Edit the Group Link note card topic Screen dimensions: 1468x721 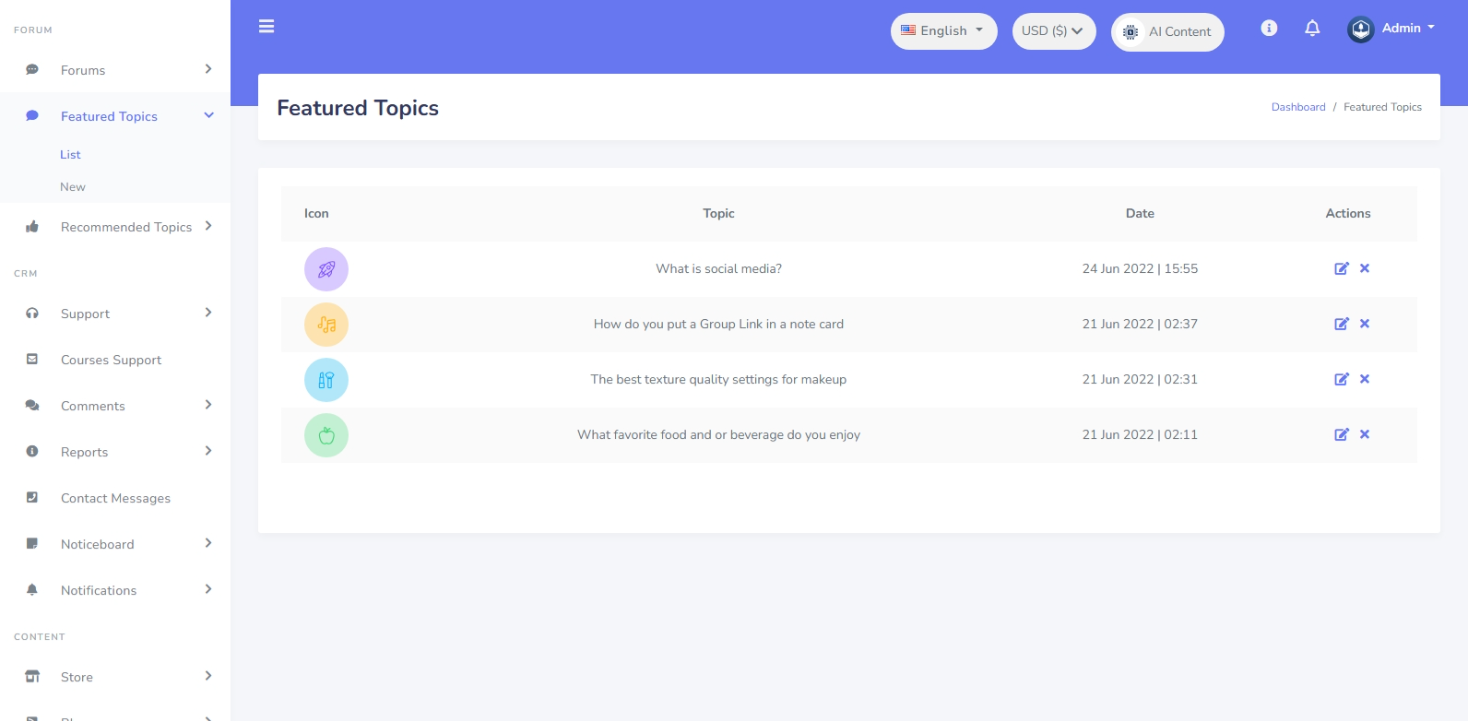[x=1341, y=323]
